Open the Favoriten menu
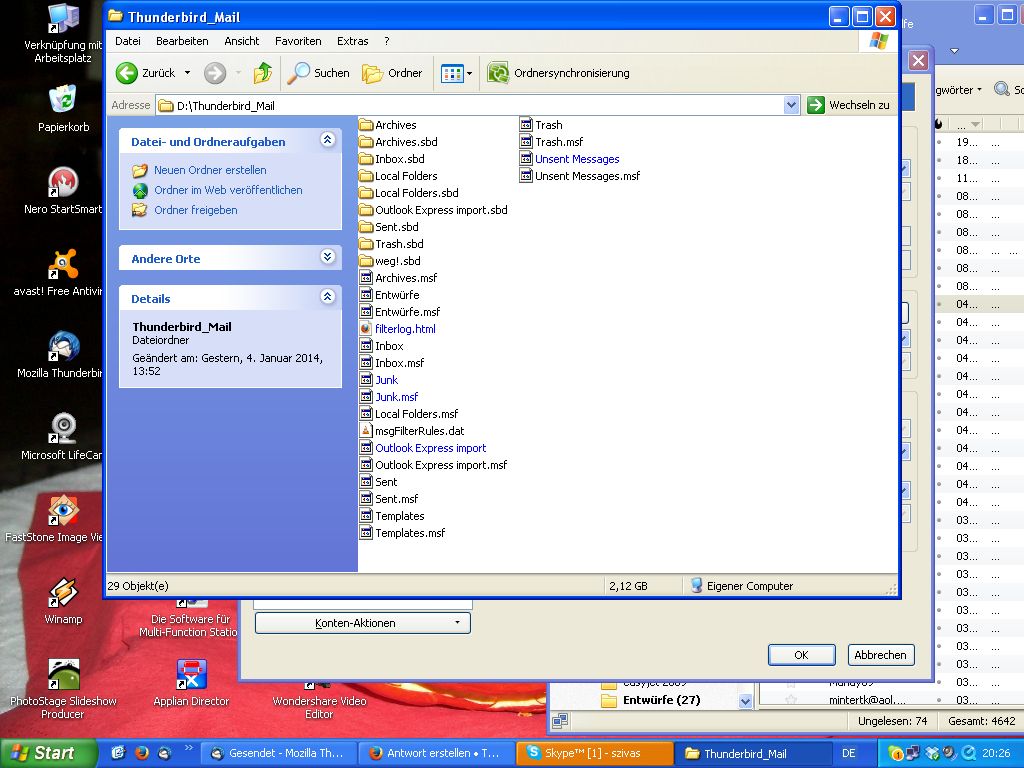 (298, 41)
